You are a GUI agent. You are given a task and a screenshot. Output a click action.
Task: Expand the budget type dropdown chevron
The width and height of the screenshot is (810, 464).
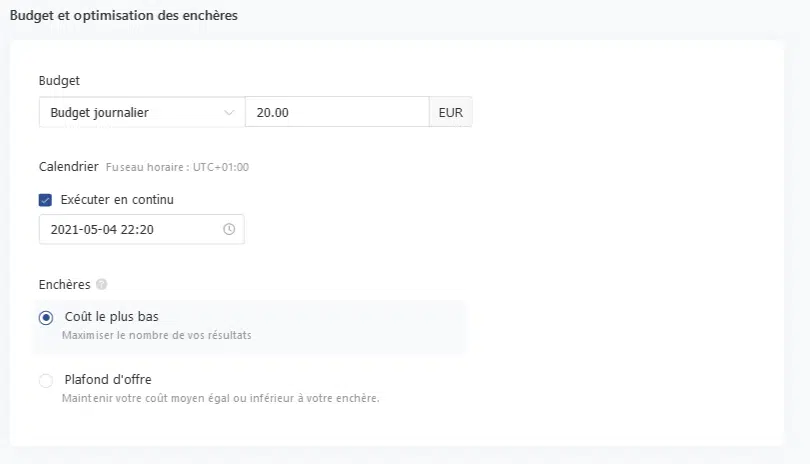229,113
